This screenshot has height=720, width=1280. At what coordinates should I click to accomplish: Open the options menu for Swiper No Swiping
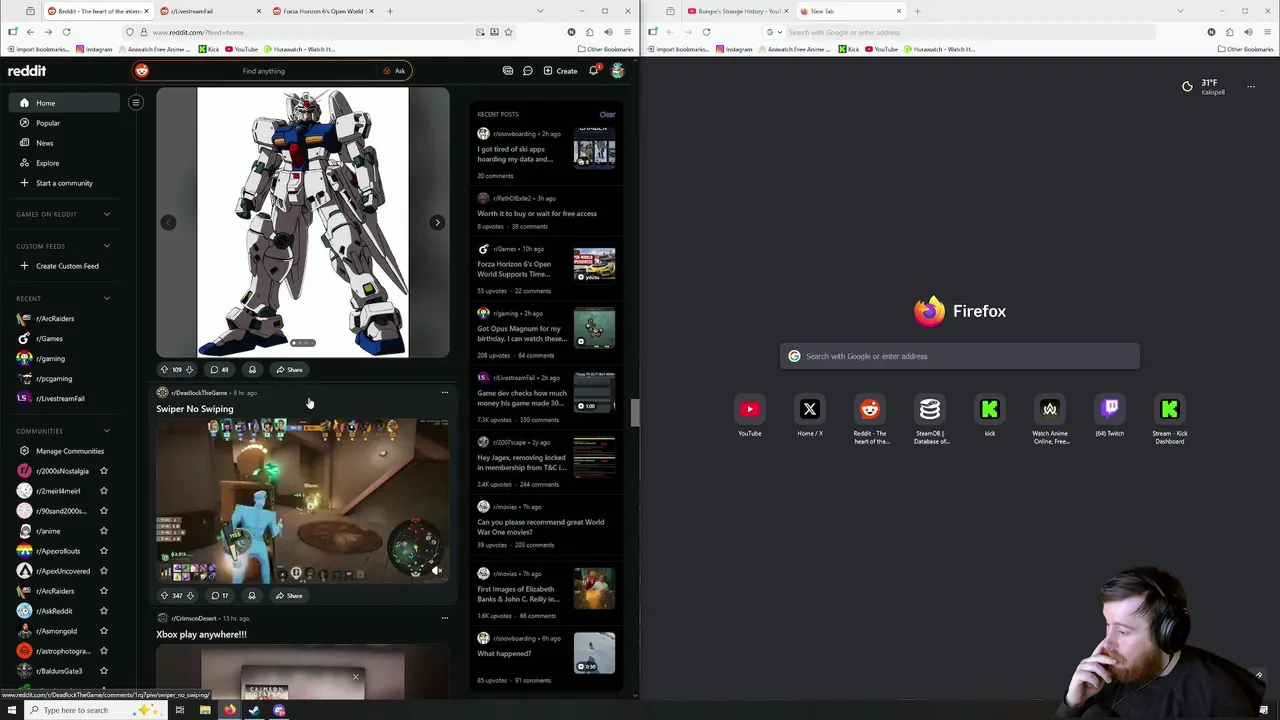click(x=445, y=393)
